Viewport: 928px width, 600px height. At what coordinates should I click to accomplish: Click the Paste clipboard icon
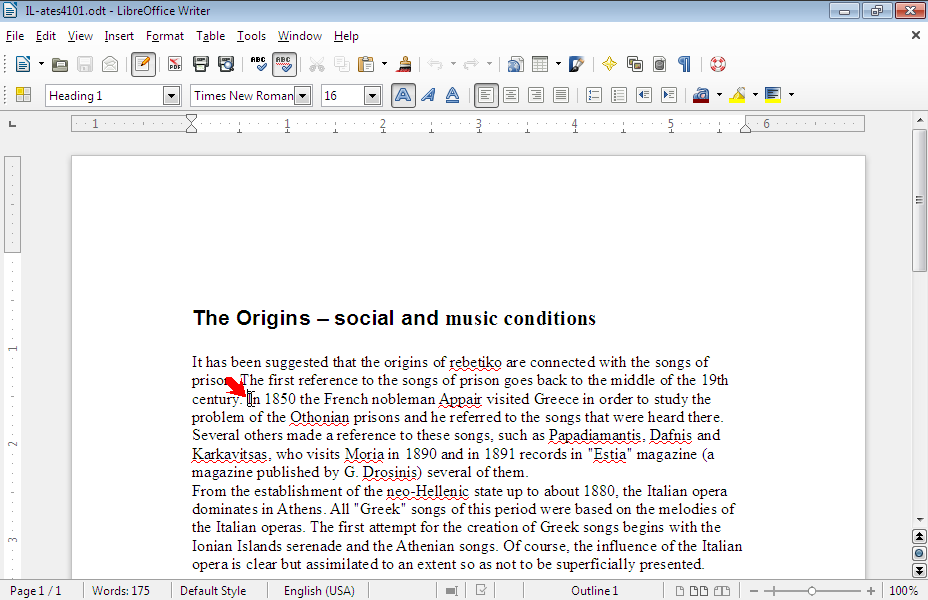click(366, 64)
